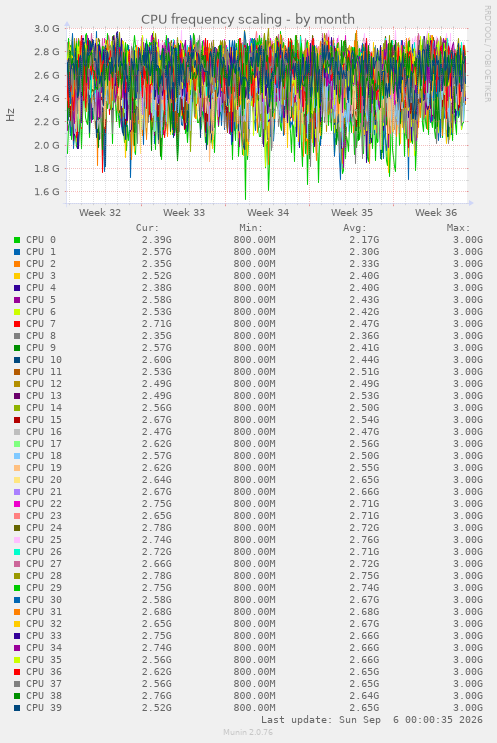Click the 'Week 35' axis label
Viewport: 497px width, 743px height.
point(352,213)
